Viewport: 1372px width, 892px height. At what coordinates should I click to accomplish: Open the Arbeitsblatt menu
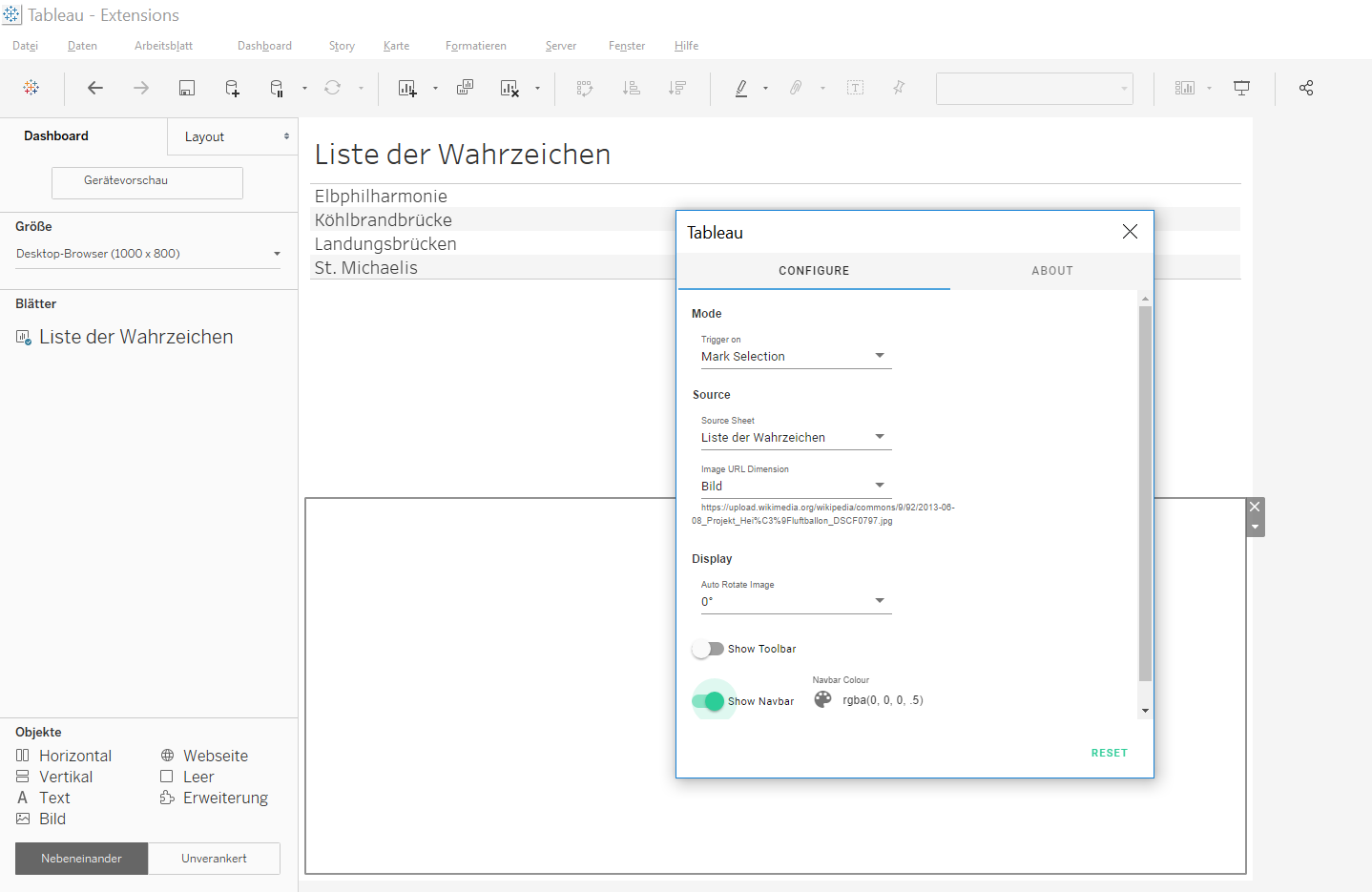tap(163, 46)
